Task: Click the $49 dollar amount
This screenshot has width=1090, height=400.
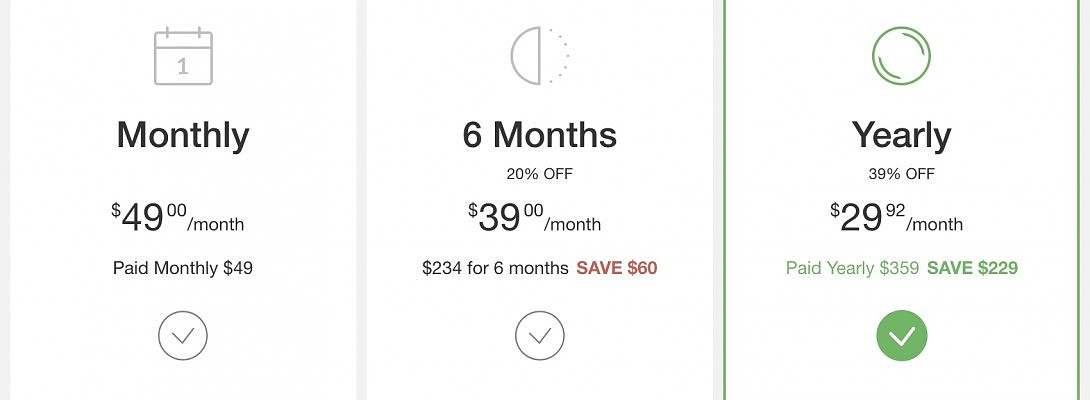Action: [x=142, y=217]
